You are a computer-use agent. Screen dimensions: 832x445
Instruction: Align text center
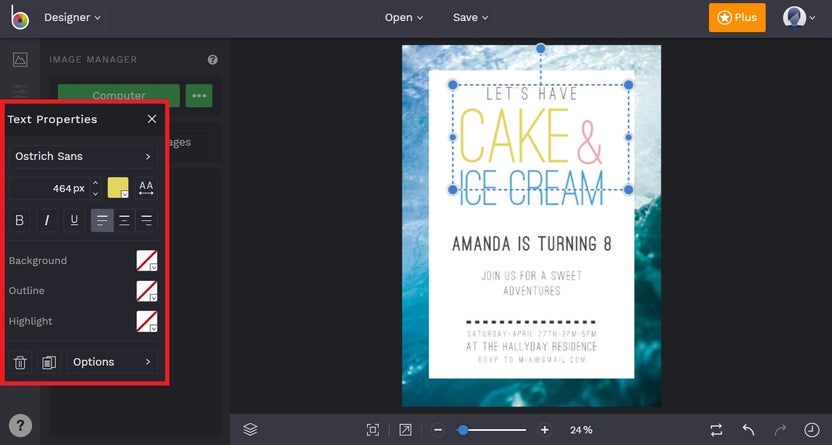click(x=124, y=220)
